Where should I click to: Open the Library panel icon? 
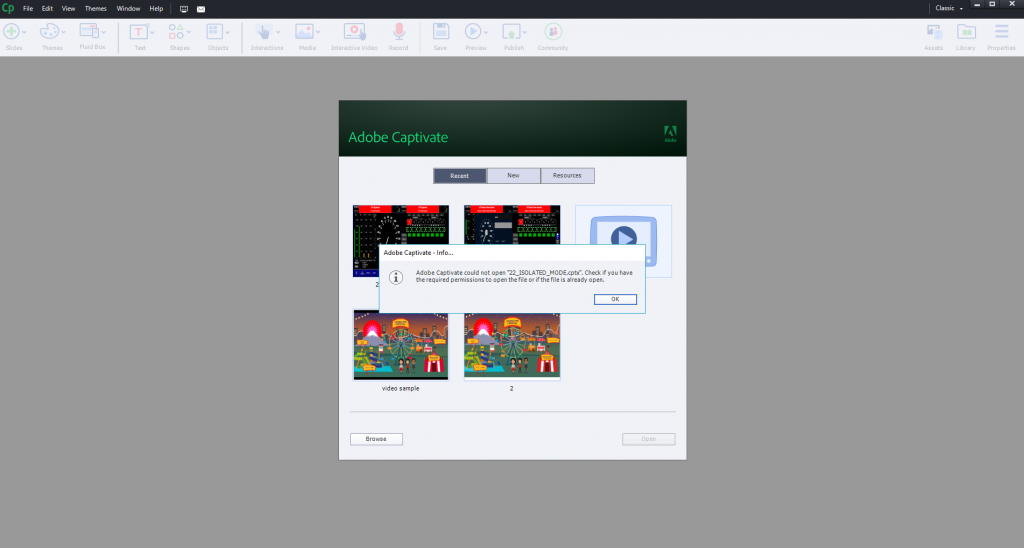965,33
